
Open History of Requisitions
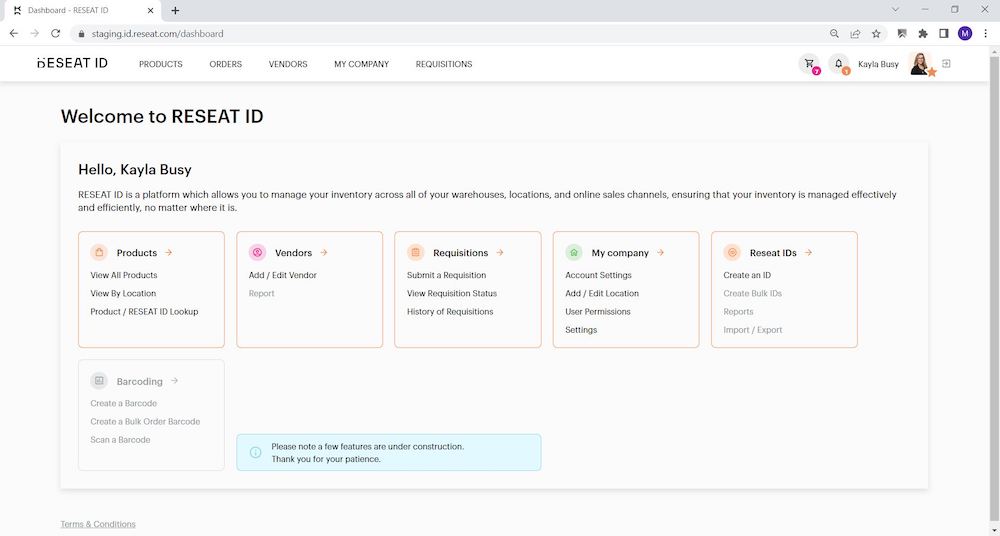[450, 311]
